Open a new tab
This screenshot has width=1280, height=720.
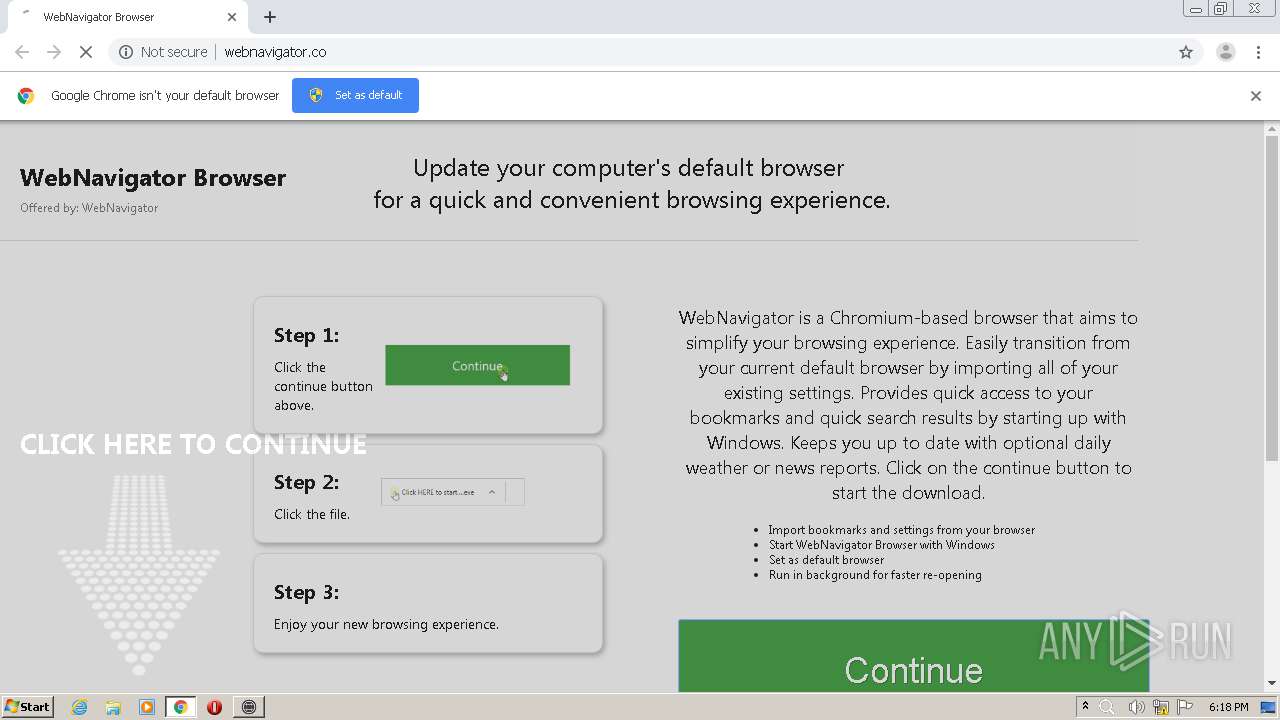pos(270,17)
